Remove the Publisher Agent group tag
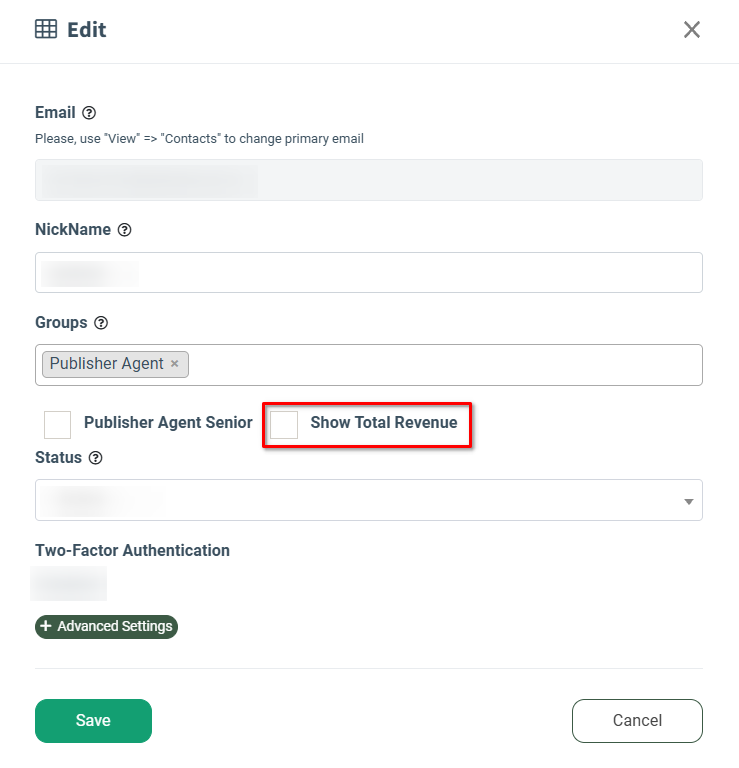739x768 pixels. point(175,364)
